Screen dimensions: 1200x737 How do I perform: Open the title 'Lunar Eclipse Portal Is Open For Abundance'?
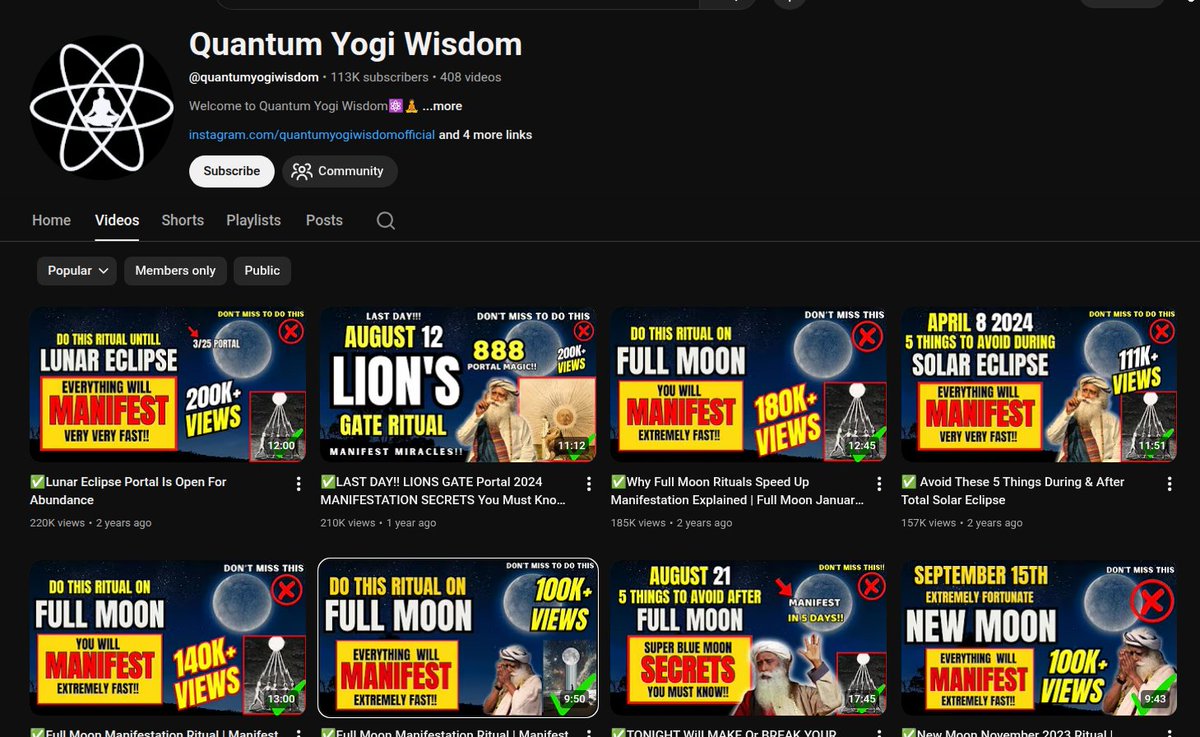click(x=129, y=491)
